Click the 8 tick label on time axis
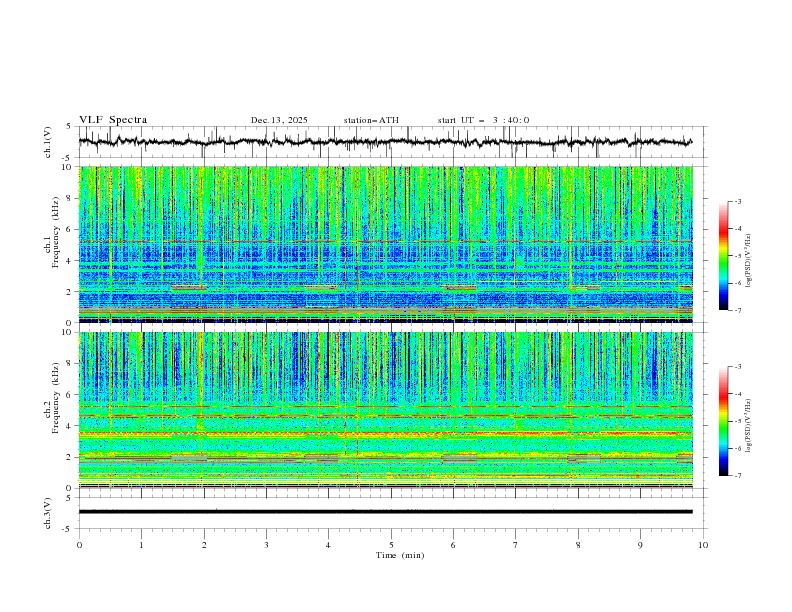 pyautogui.click(x=578, y=545)
